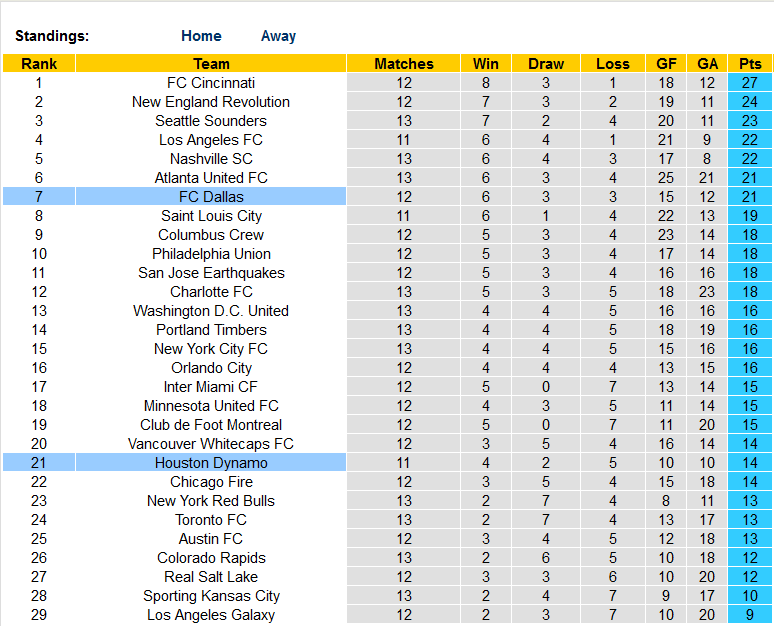
Task: Click the Team column header
Action: tap(211, 64)
